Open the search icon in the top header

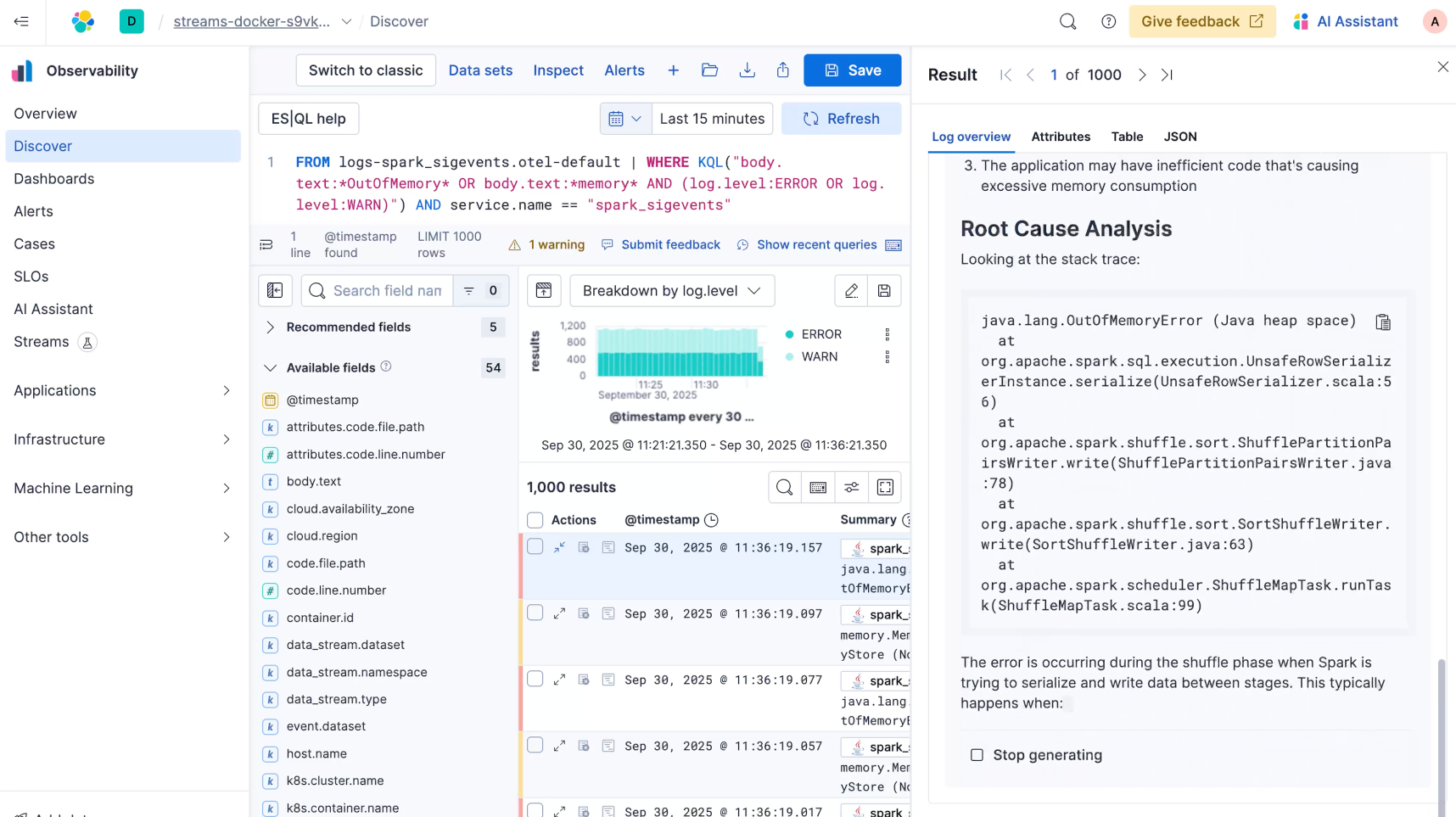point(1067,22)
